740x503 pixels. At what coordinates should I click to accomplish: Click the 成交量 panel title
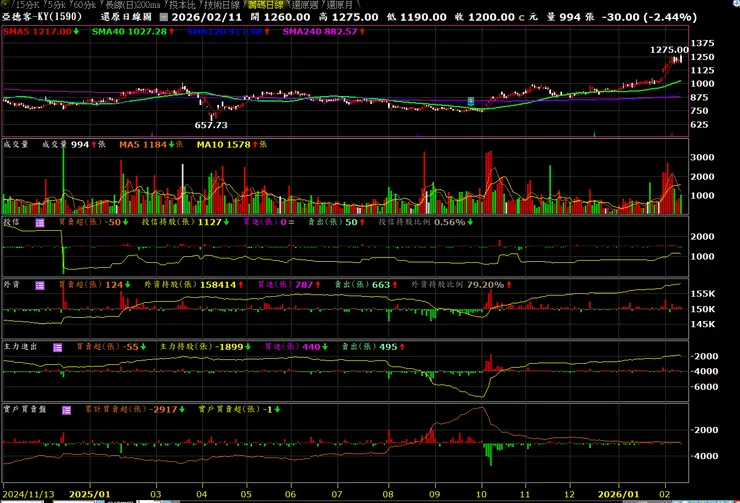tap(16, 144)
